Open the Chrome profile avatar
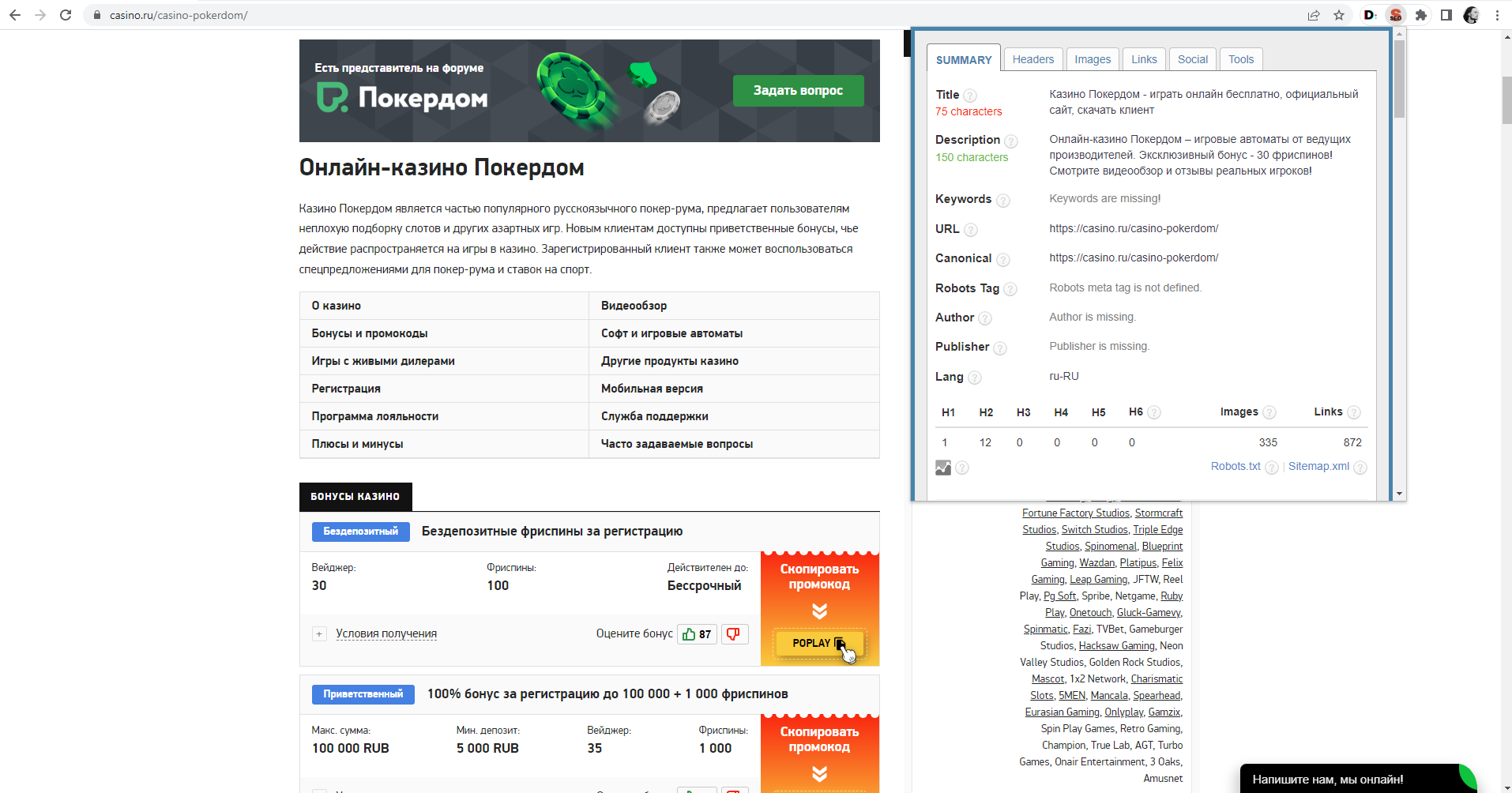This screenshot has height=793, width=1512. [x=1472, y=15]
